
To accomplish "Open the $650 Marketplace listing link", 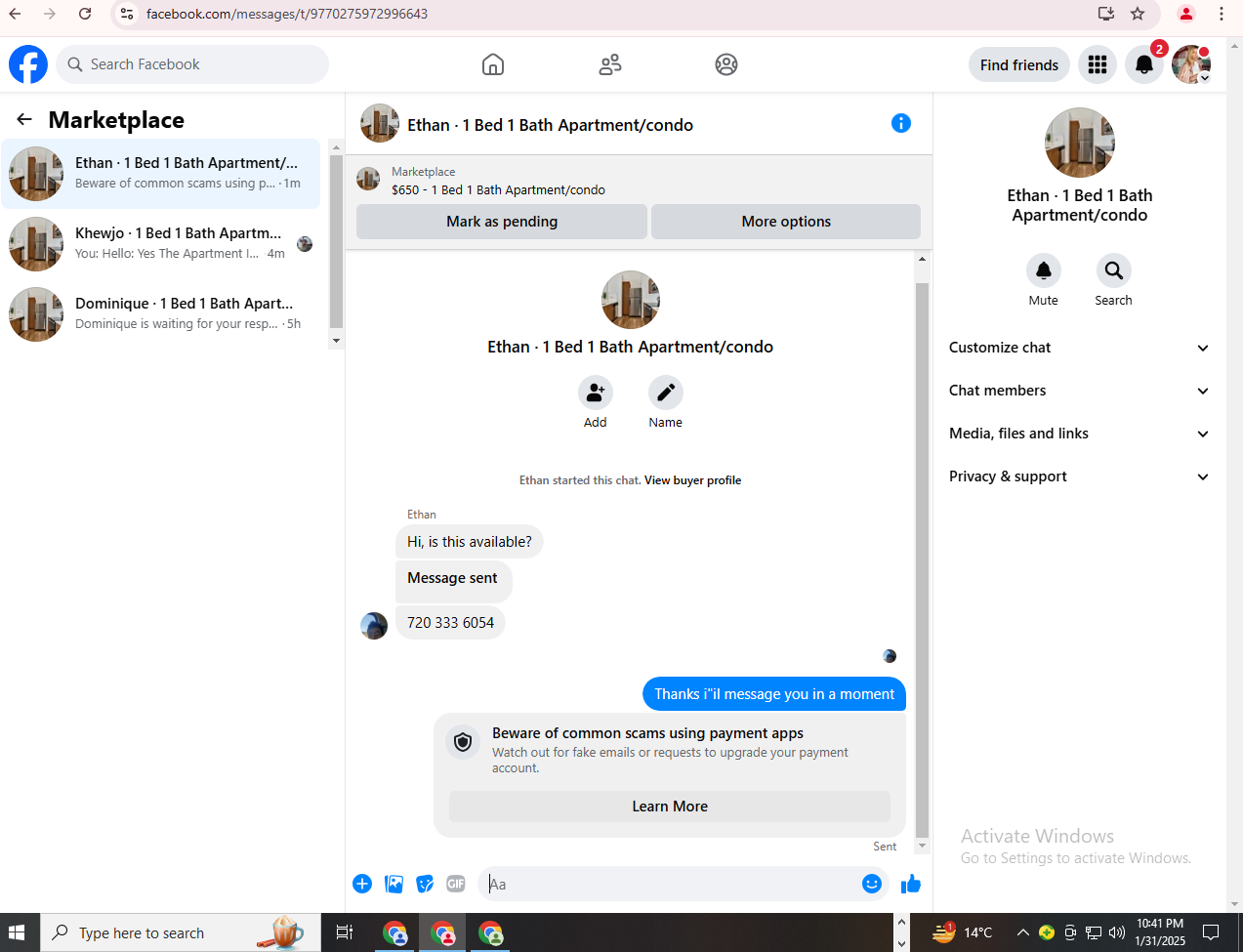I will [498, 190].
